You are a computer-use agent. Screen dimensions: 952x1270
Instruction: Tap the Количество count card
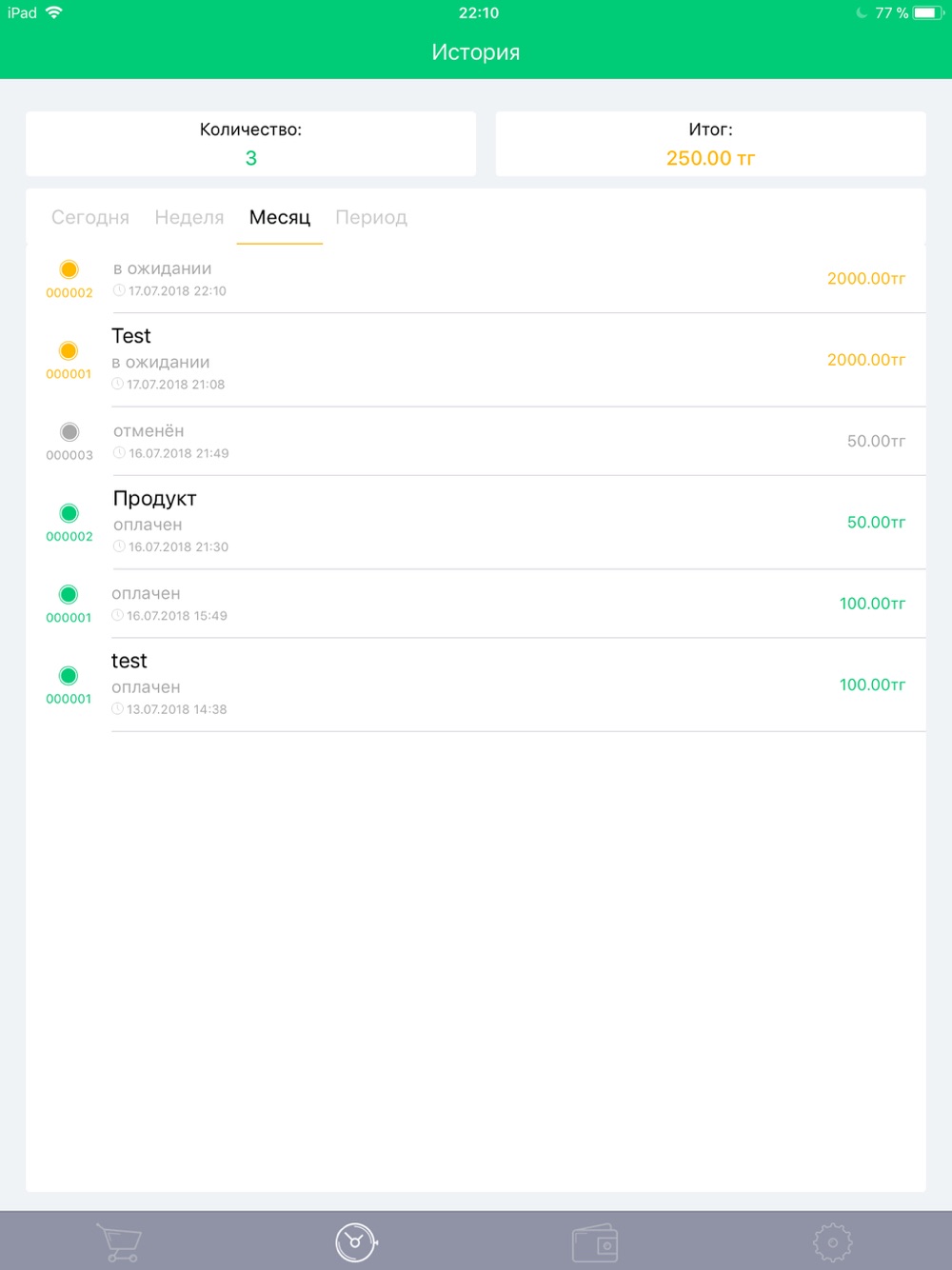click(x=250, y=144)
